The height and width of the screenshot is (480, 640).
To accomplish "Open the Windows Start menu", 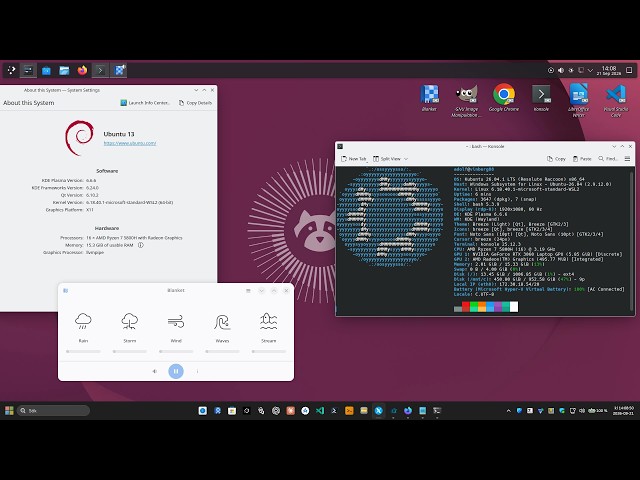I will point(9,411).
